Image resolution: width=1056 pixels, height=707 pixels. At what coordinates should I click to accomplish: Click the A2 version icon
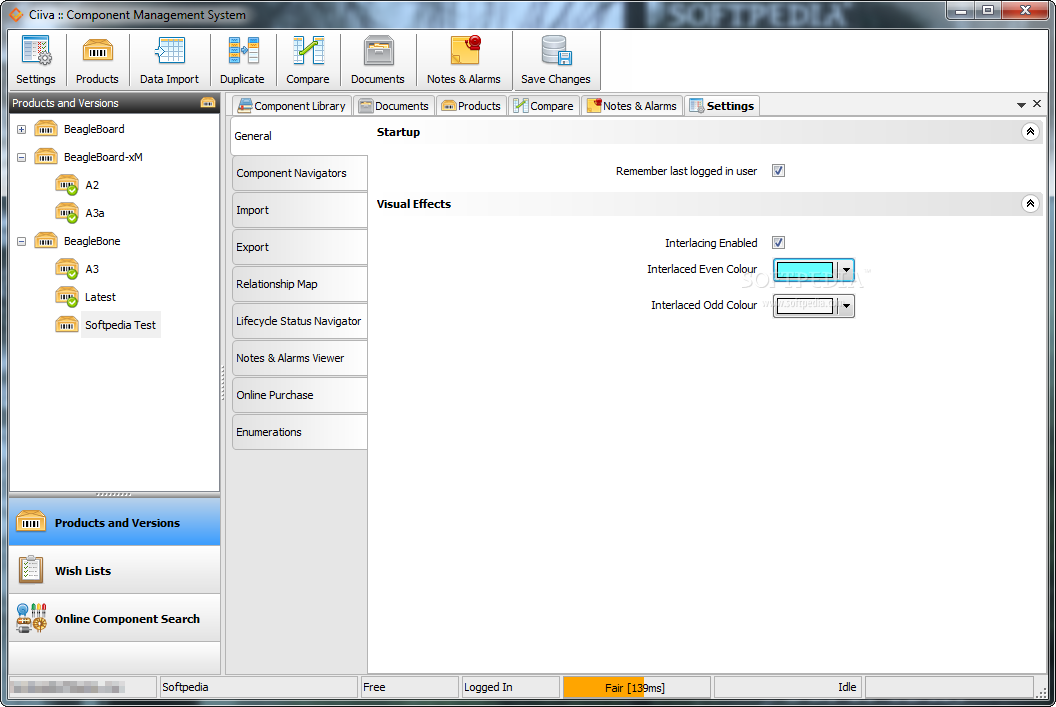(67, 185)
